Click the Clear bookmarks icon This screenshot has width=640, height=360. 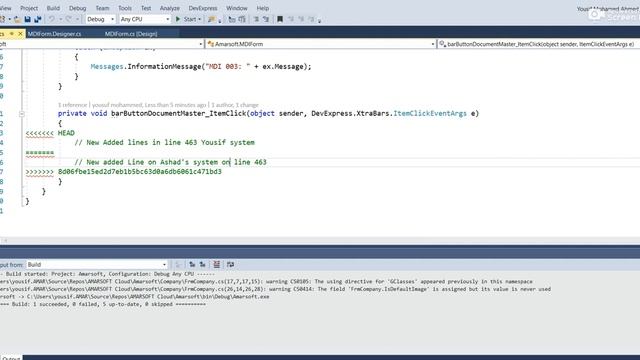coord(311,19)
